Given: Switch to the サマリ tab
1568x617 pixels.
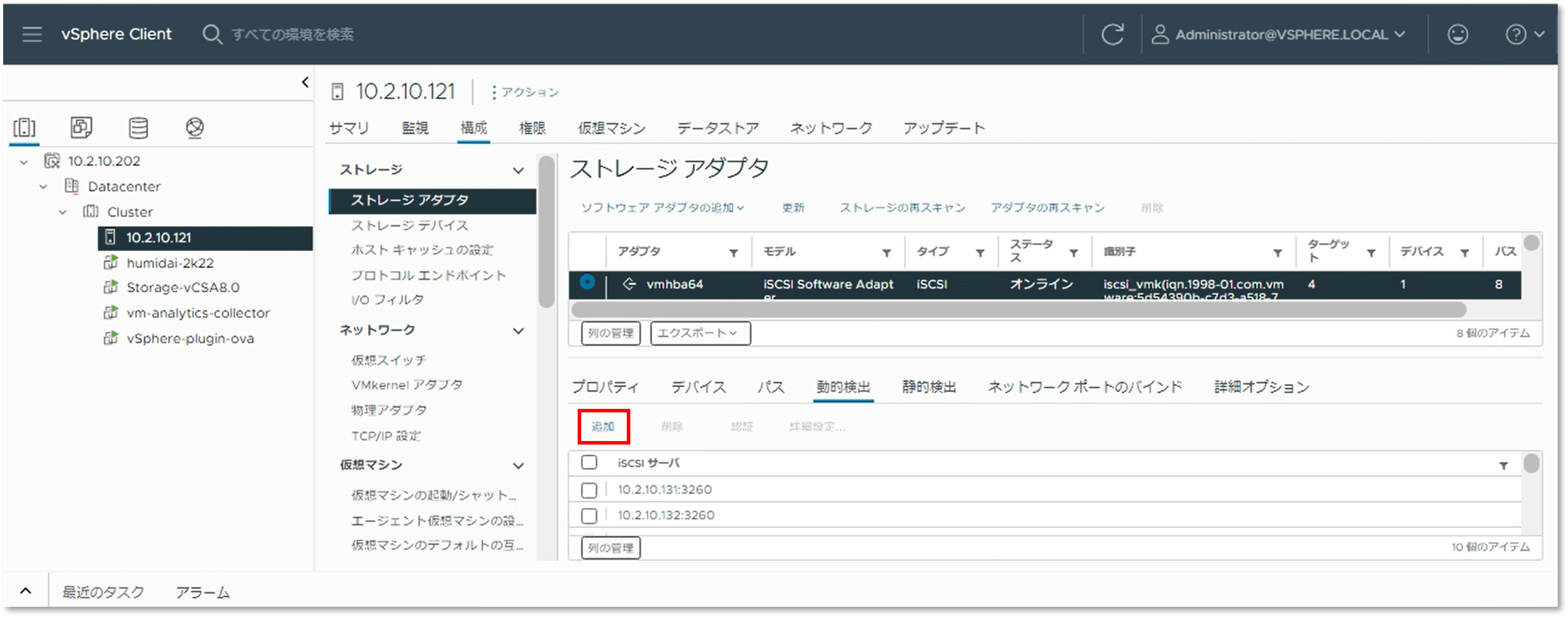Looking at the screenshot, I should coord(349,128).
